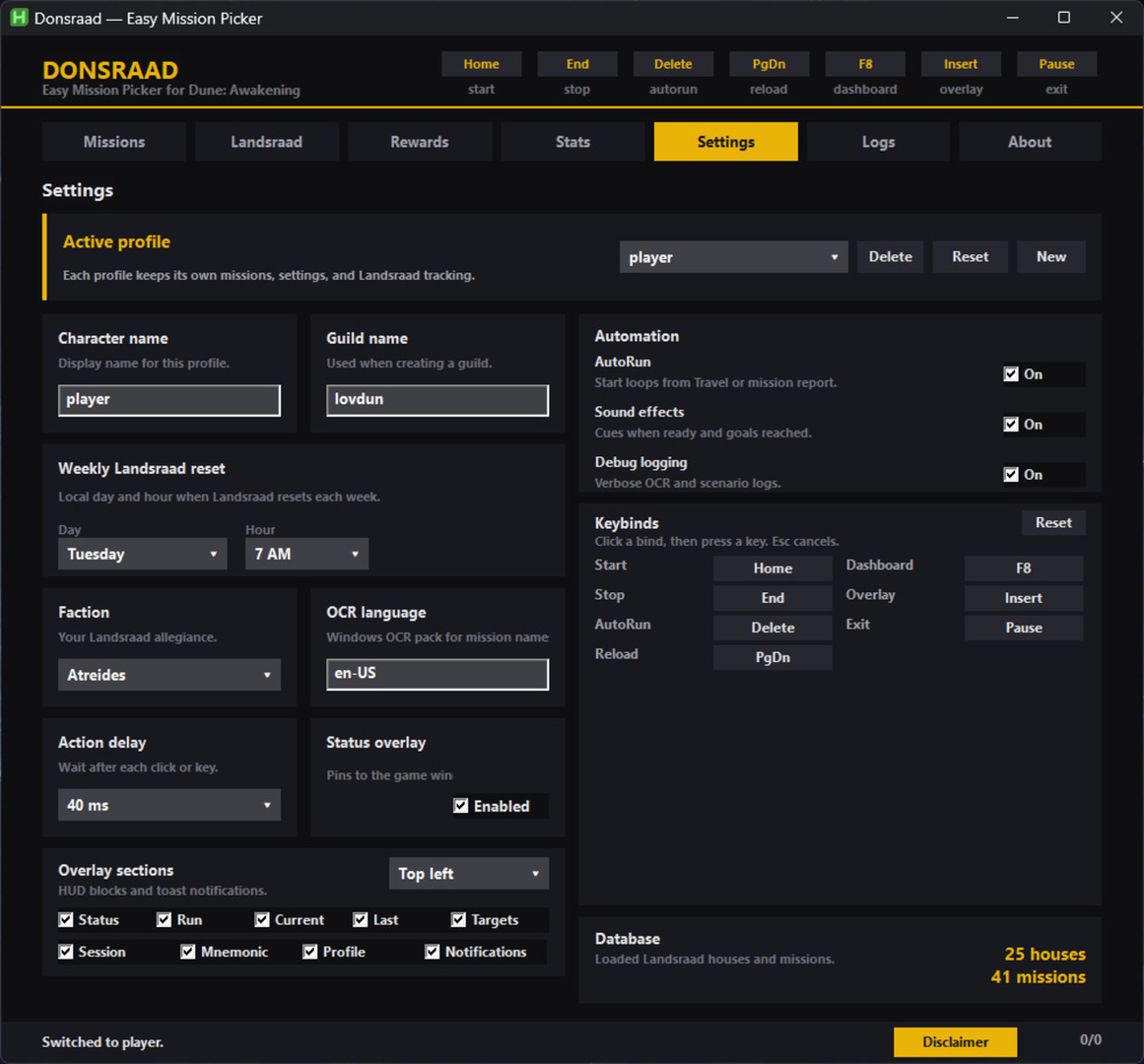This screenshot has height=1064, width=1144.
Task: Click the F8 dashboard hotkey button in header
Action: [x=864, y=64]
